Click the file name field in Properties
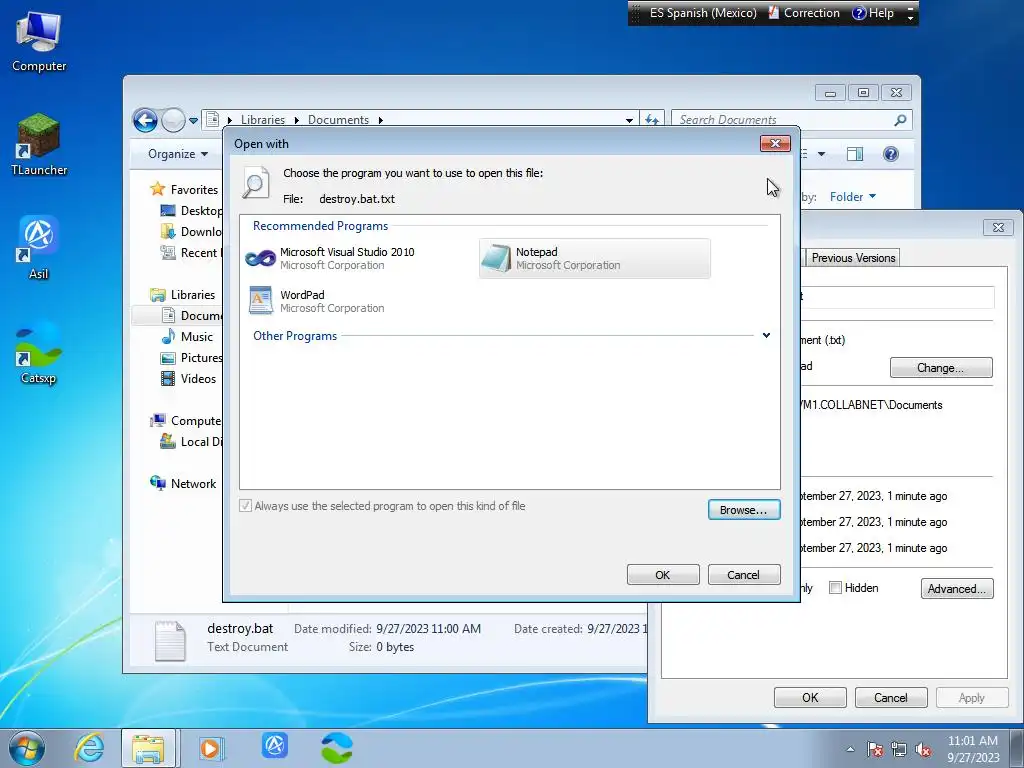1024x768 pixels. tap(896, 297)
